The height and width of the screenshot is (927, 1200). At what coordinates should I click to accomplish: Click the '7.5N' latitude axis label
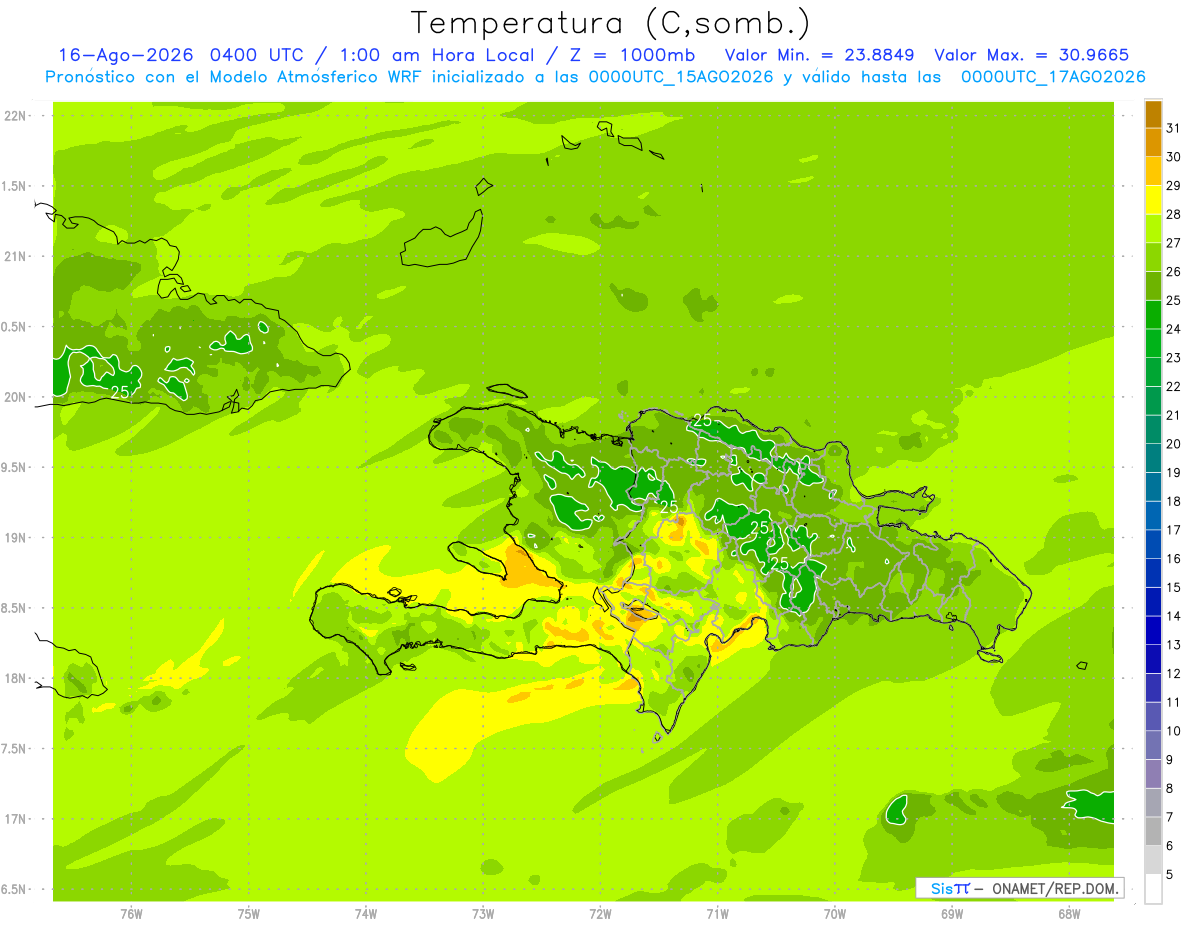pos(15,749)
